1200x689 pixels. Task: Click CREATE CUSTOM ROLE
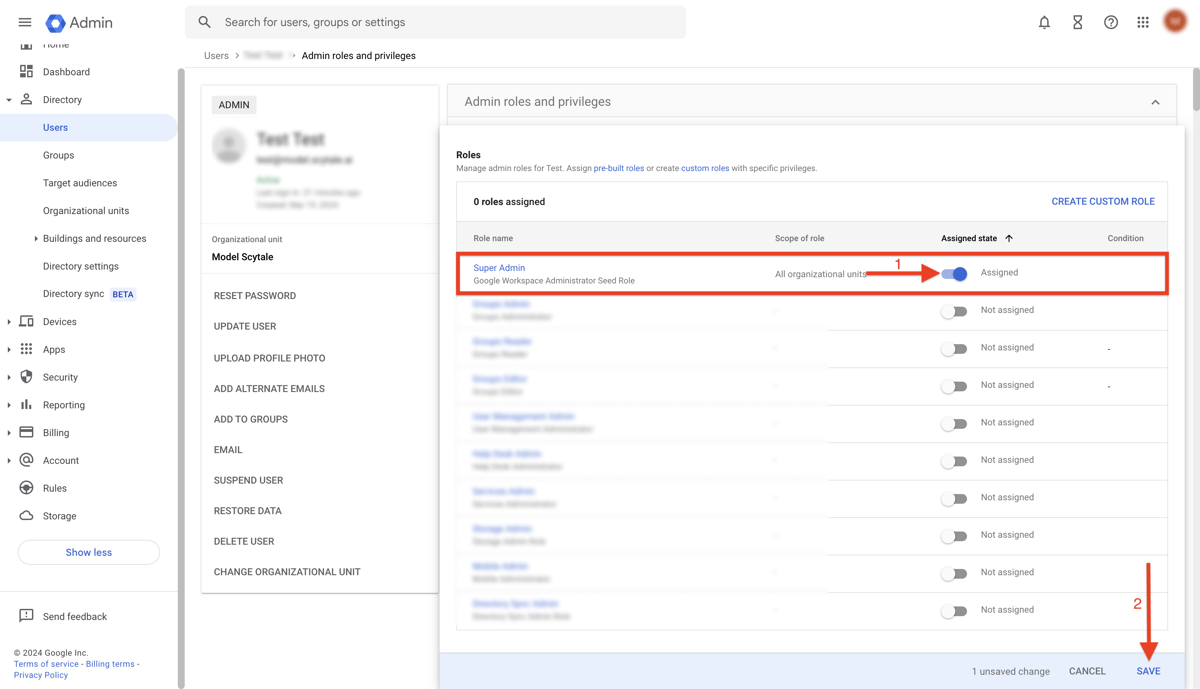tap(1104, 201)
